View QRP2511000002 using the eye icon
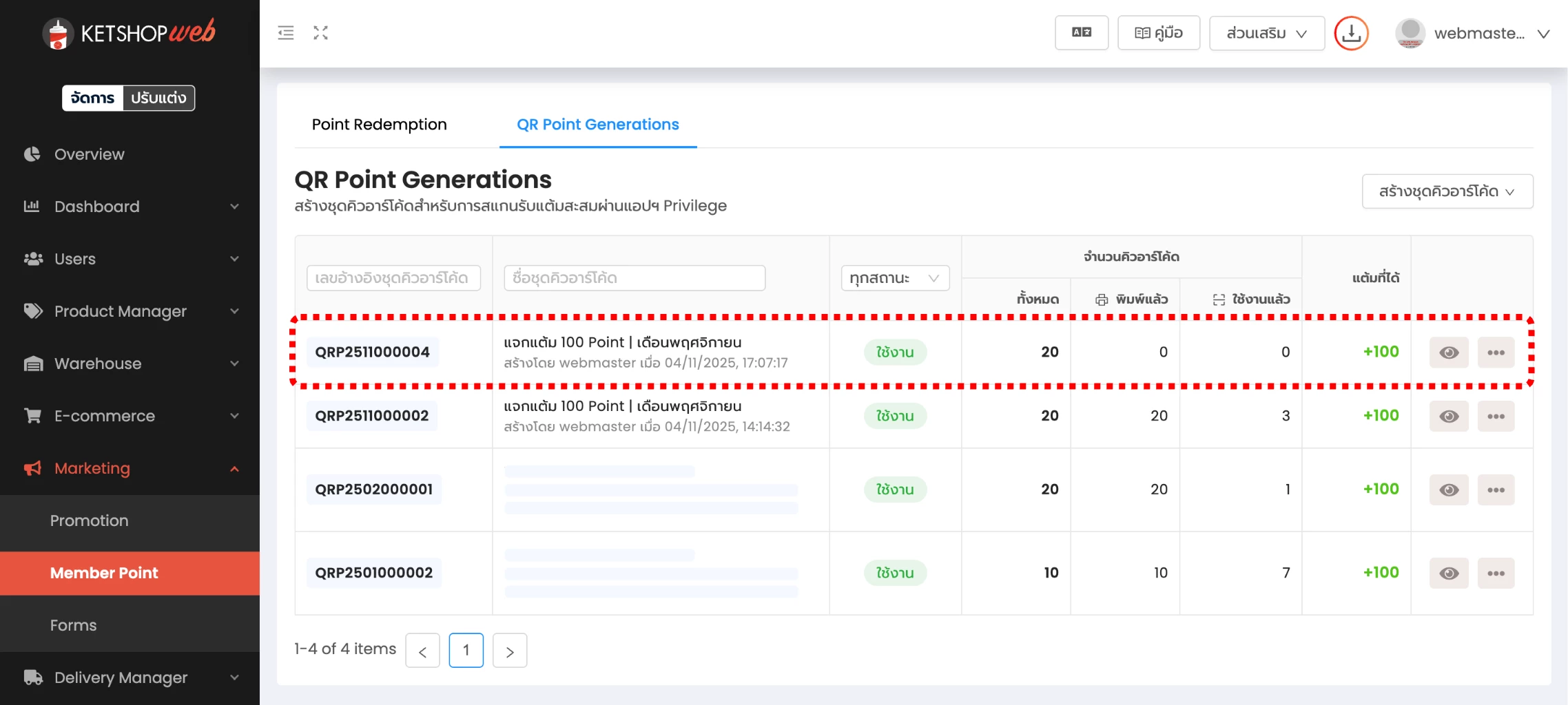The image size is (1568, 705). 1449,417
